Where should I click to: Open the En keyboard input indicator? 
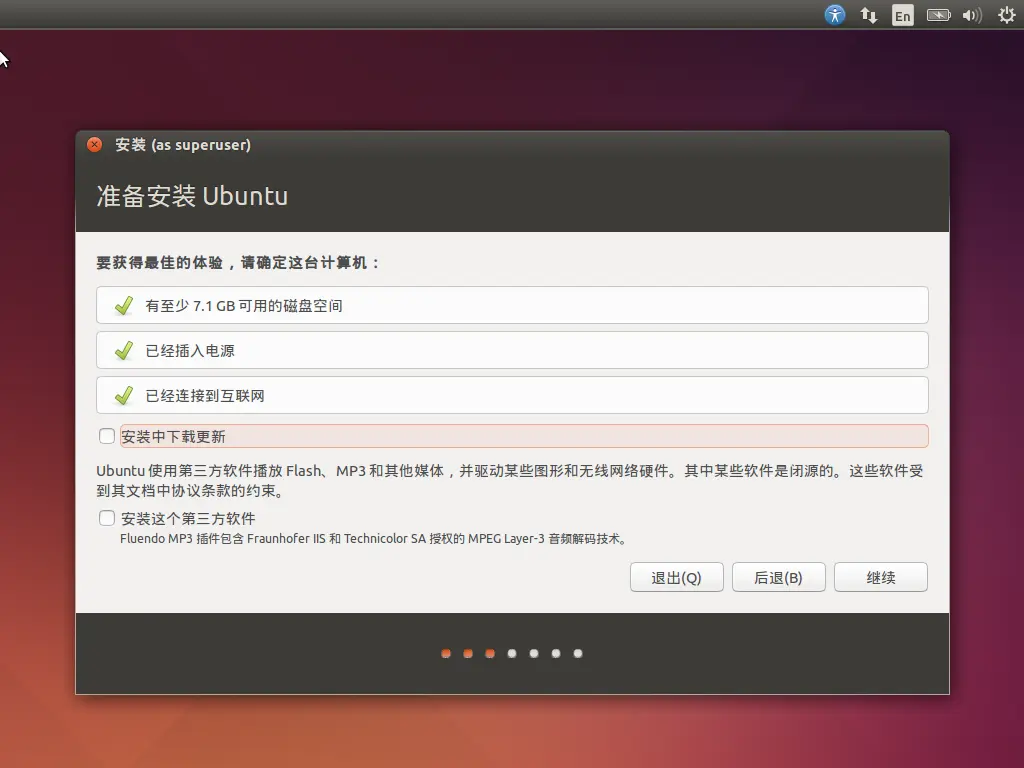click(x=903, y=15)
